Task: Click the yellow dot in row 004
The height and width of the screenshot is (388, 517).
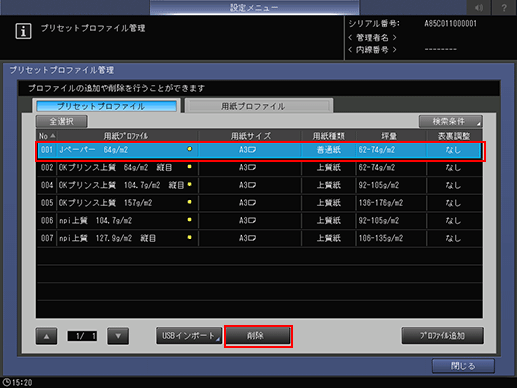Action: point(190,184)
